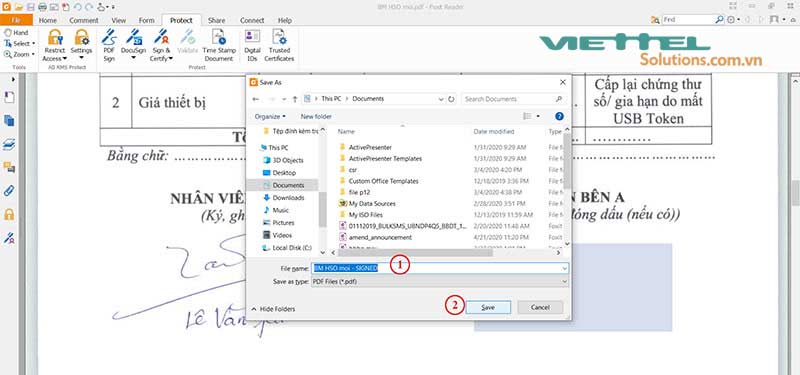This screenshot has height=375, width=800.
Task: Select Desktop in navigation tree
Action: tap(284, 173)
